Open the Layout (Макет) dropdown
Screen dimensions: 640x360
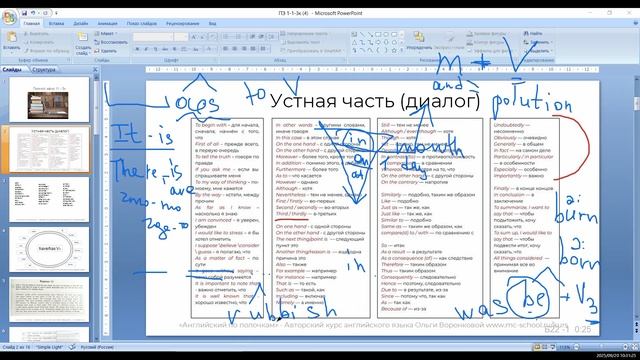[x=106, y=33]
